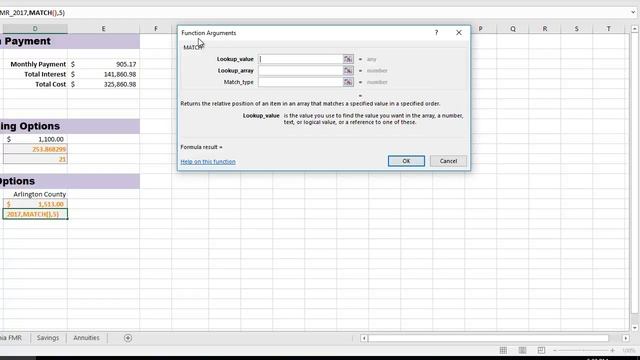Confirm the MATCH arguments with OK

coord(406,161)
